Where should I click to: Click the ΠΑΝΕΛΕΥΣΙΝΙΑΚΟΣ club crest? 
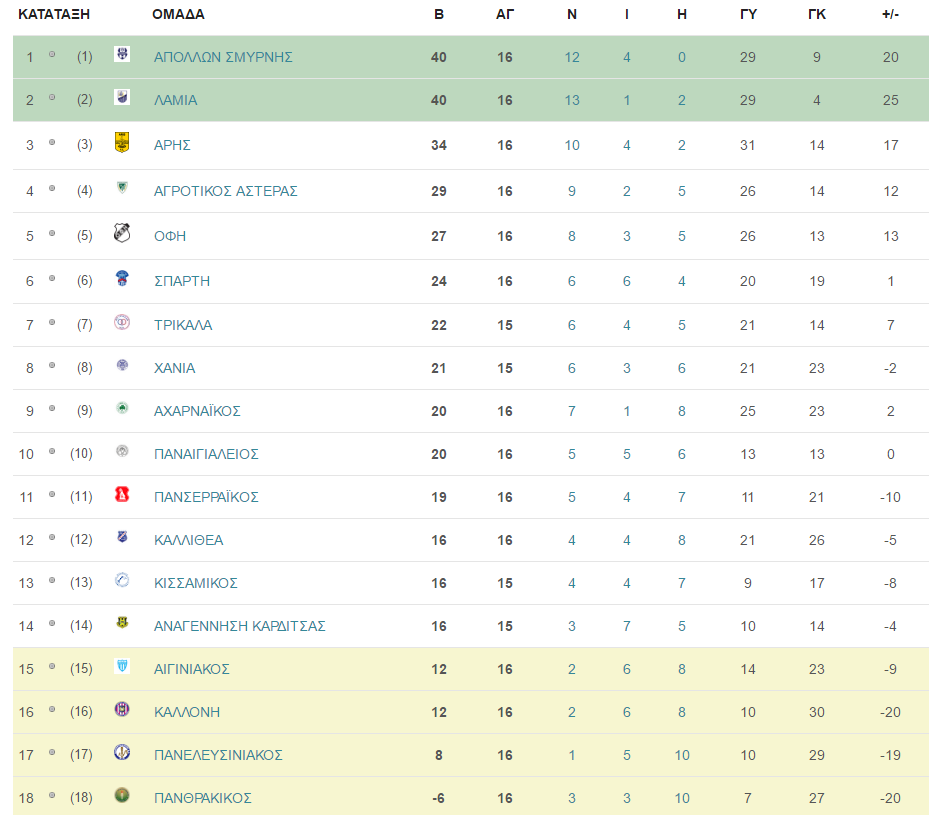[122, 752]
